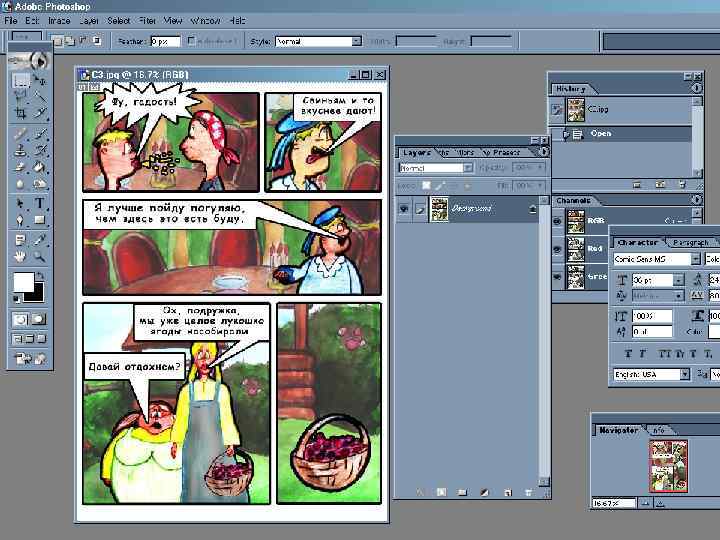Click the foreground color swatch
Image resolution: width=720 pixels, height=540 pixels.
(x=23, y=281)
